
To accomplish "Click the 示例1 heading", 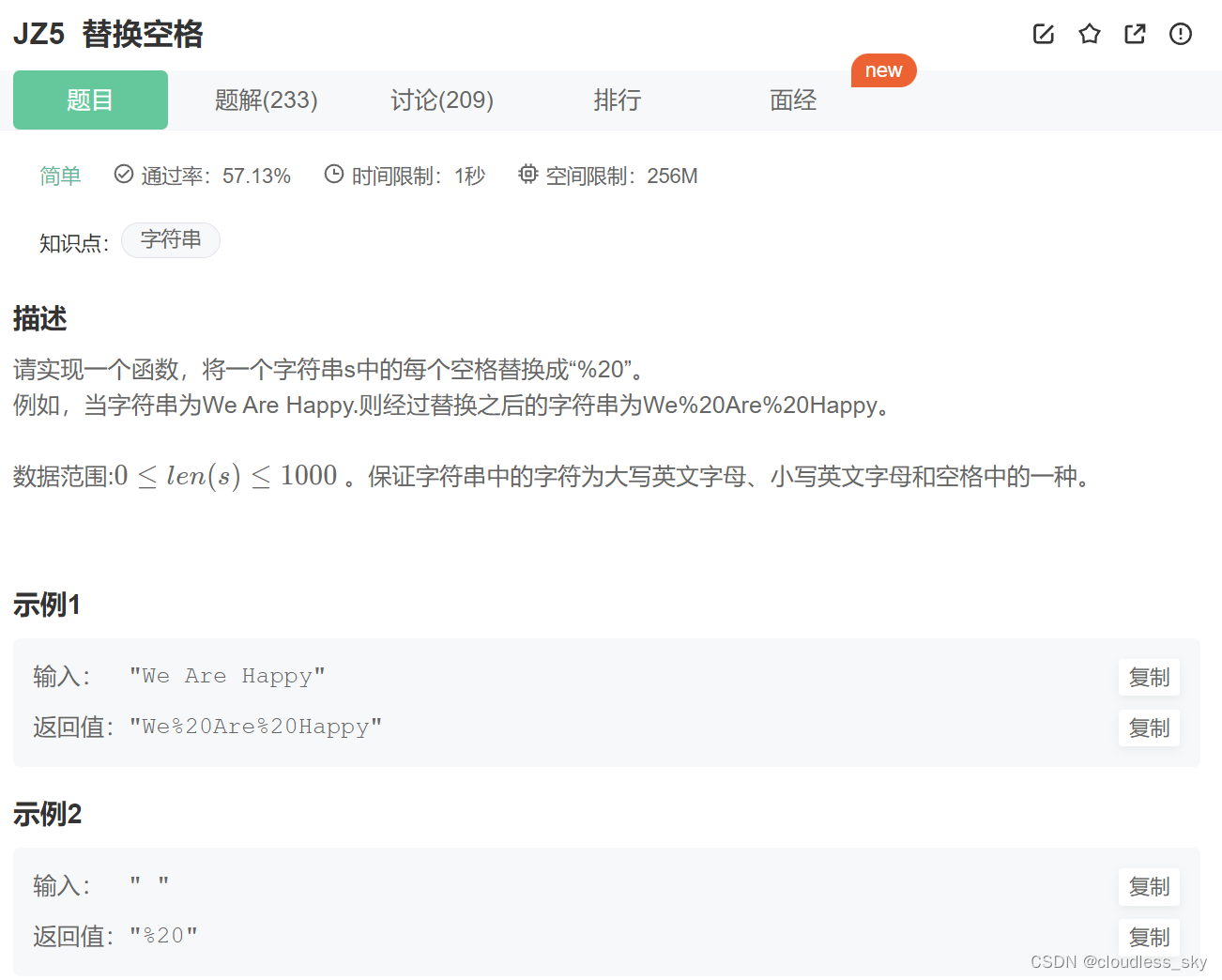I will 47,605.
